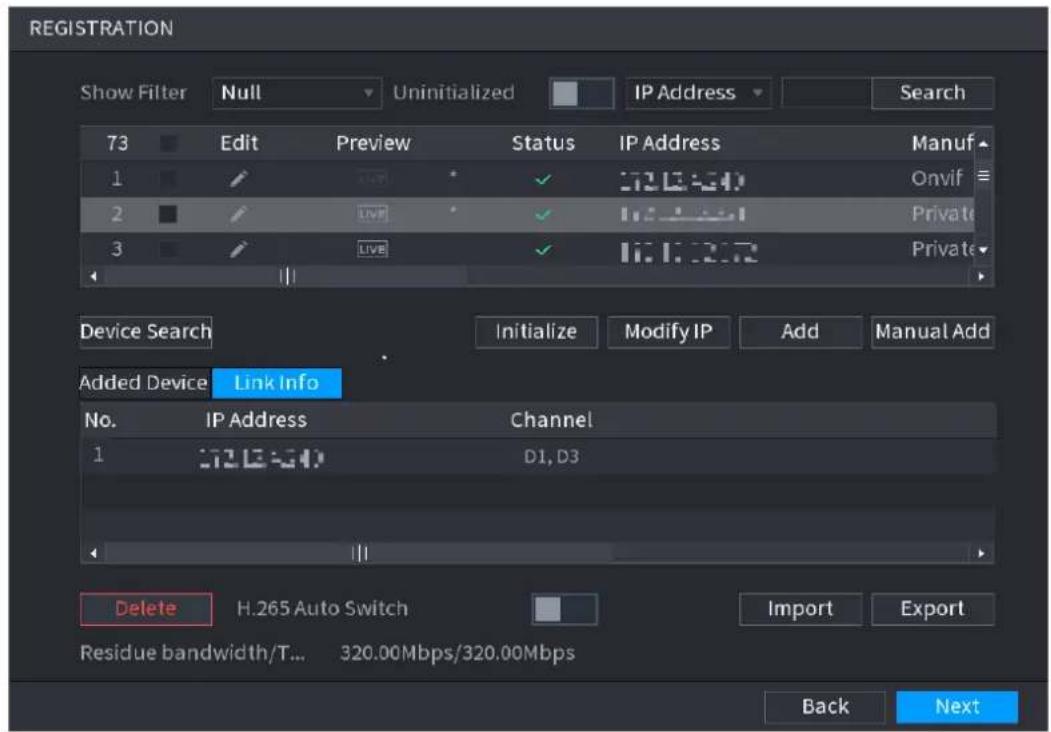Click the Manual Add button
1051x732 pixels.
tap(932, 332)
